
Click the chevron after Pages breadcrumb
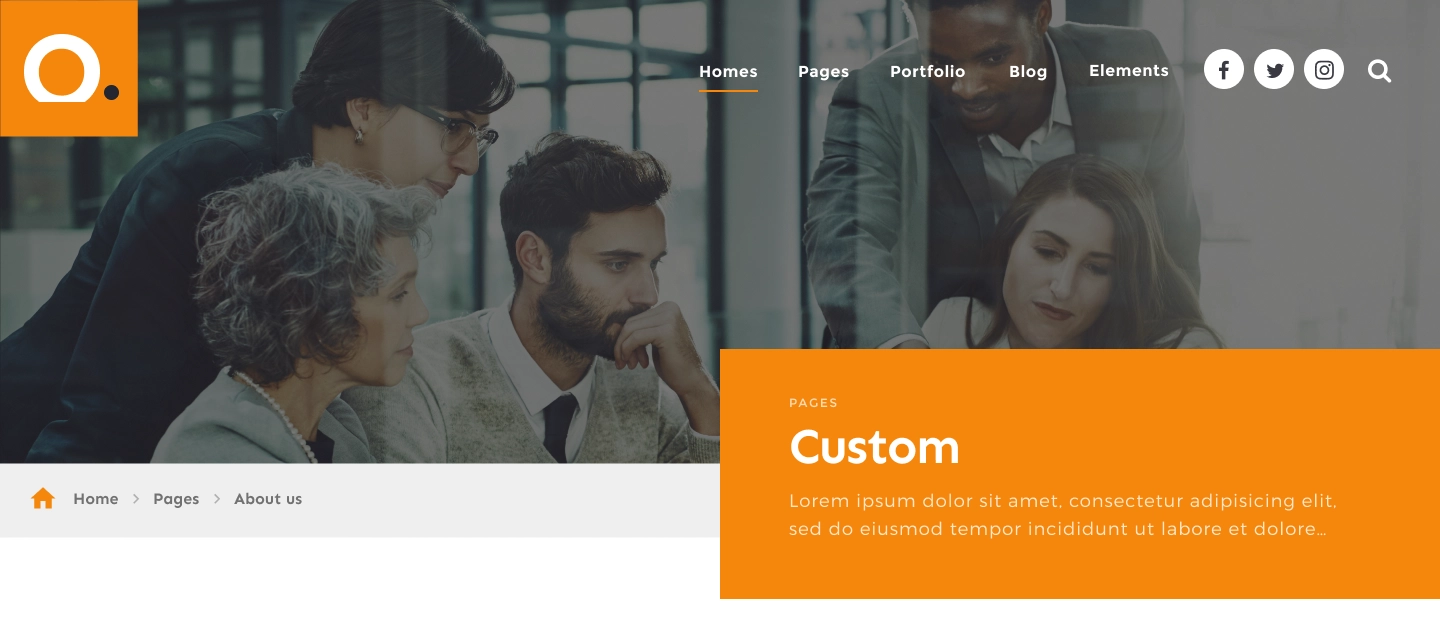click(x=216, y=499)
